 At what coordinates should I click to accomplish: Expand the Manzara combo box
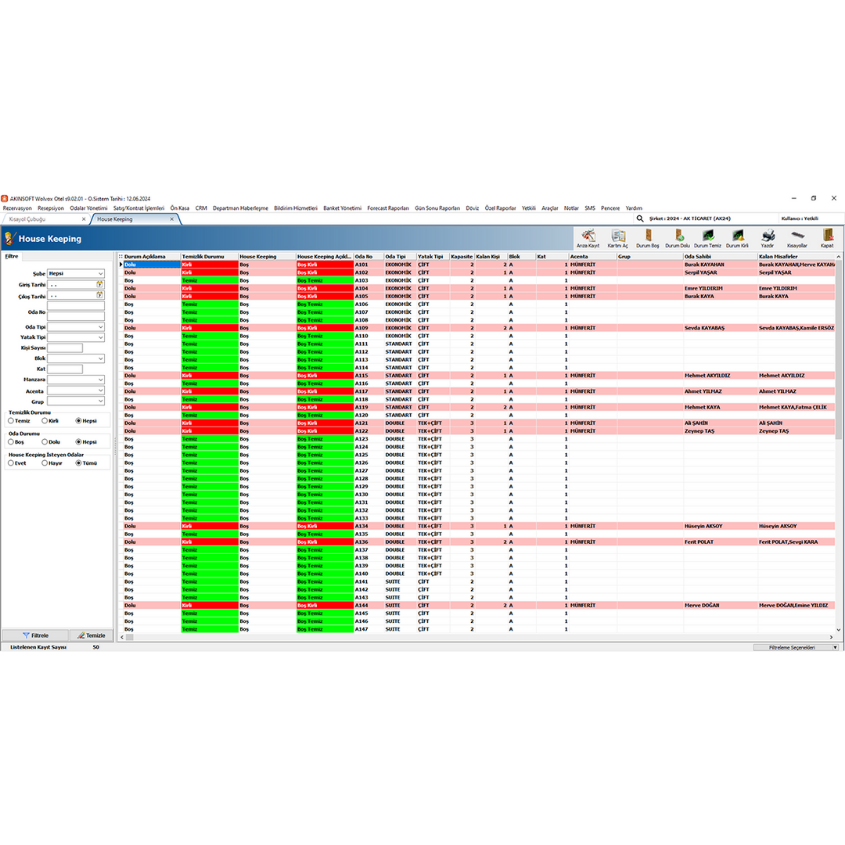pos(100,380)
